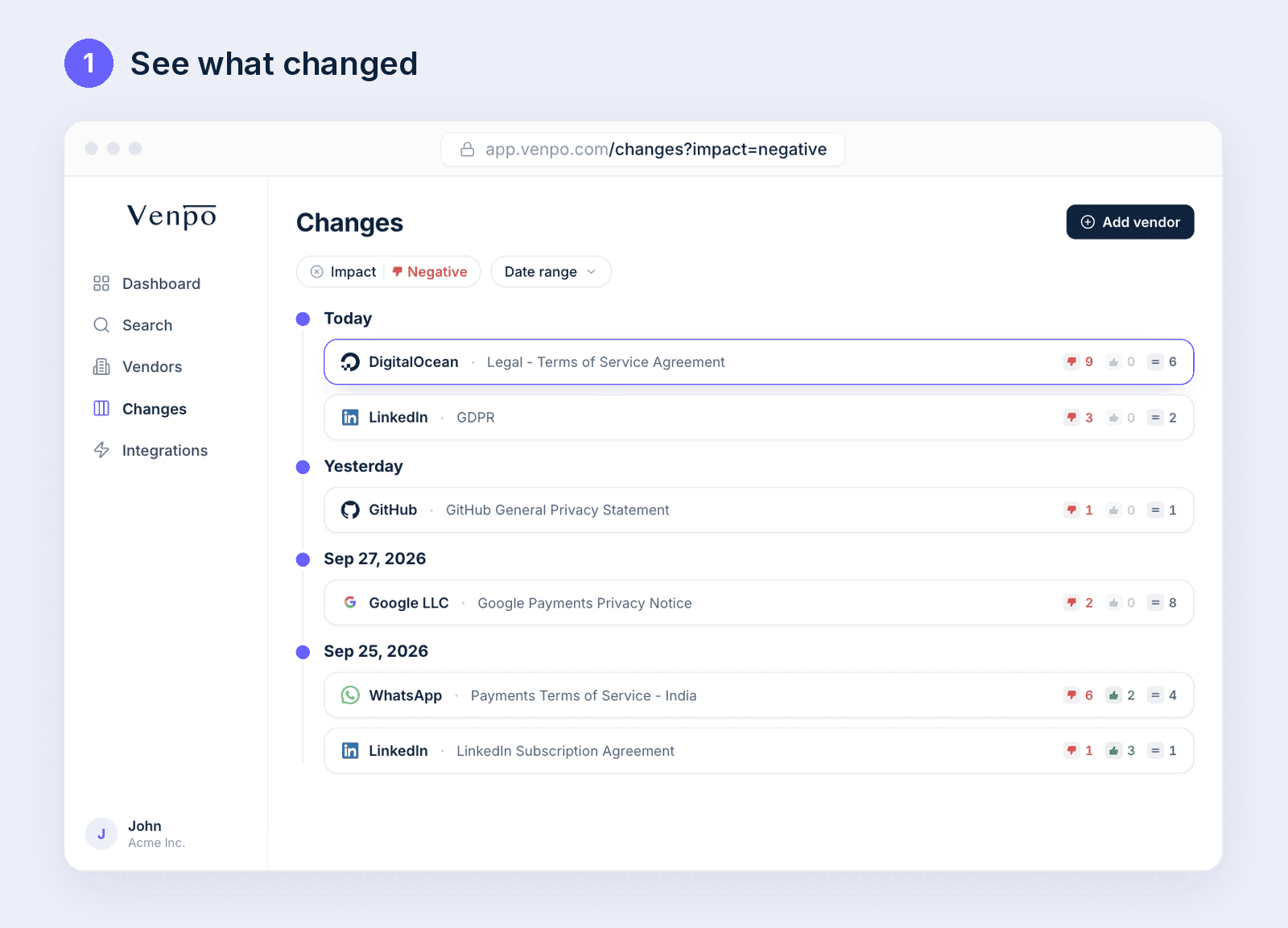Click the Changes columns icon in sidebar

[101, 409]
